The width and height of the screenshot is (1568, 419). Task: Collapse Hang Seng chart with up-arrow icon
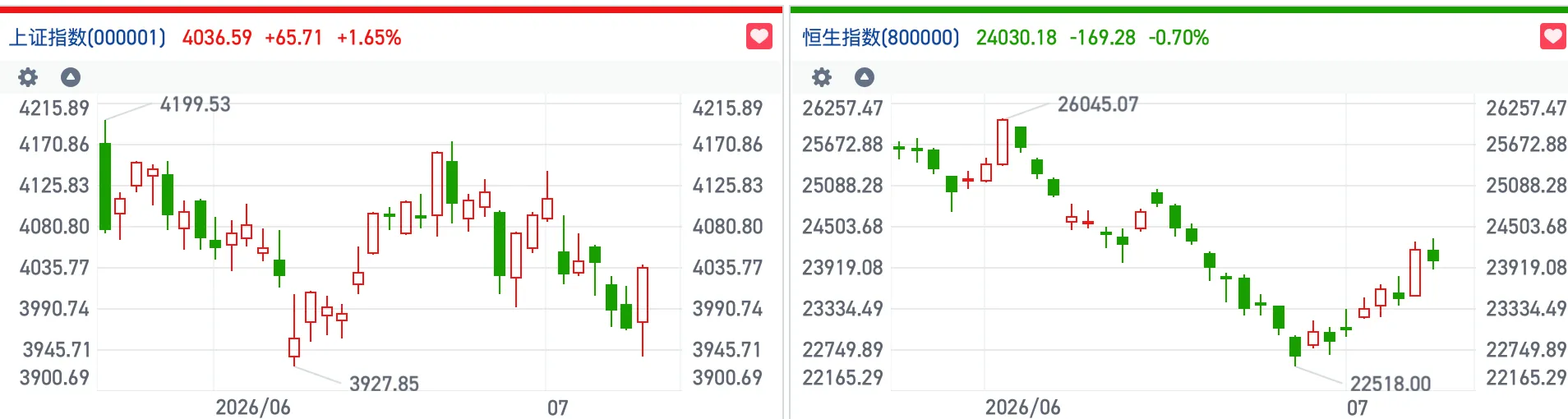[865, 77]
